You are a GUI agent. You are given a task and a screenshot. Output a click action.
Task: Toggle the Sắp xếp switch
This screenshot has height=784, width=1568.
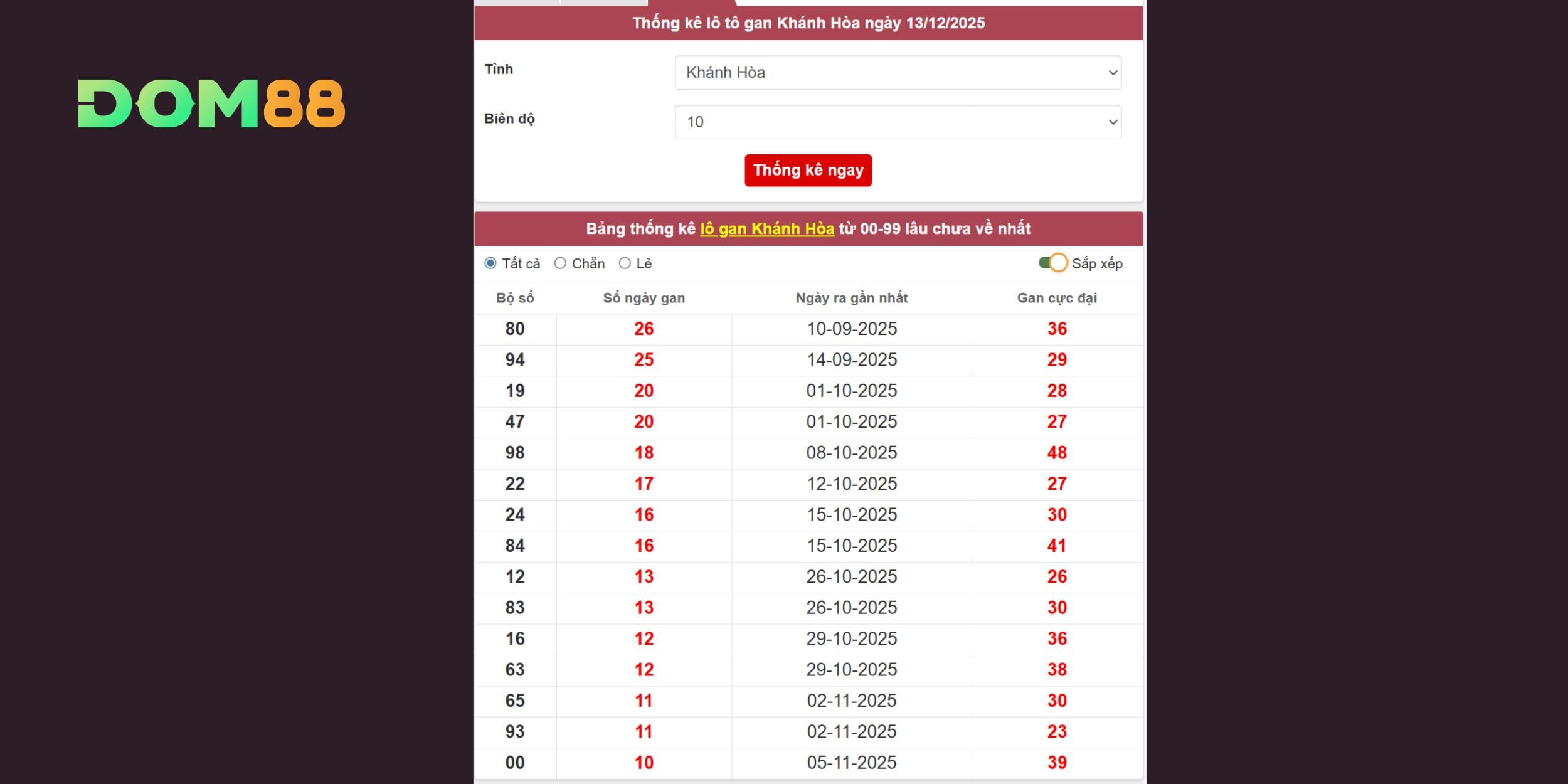tap(1053, 263)
